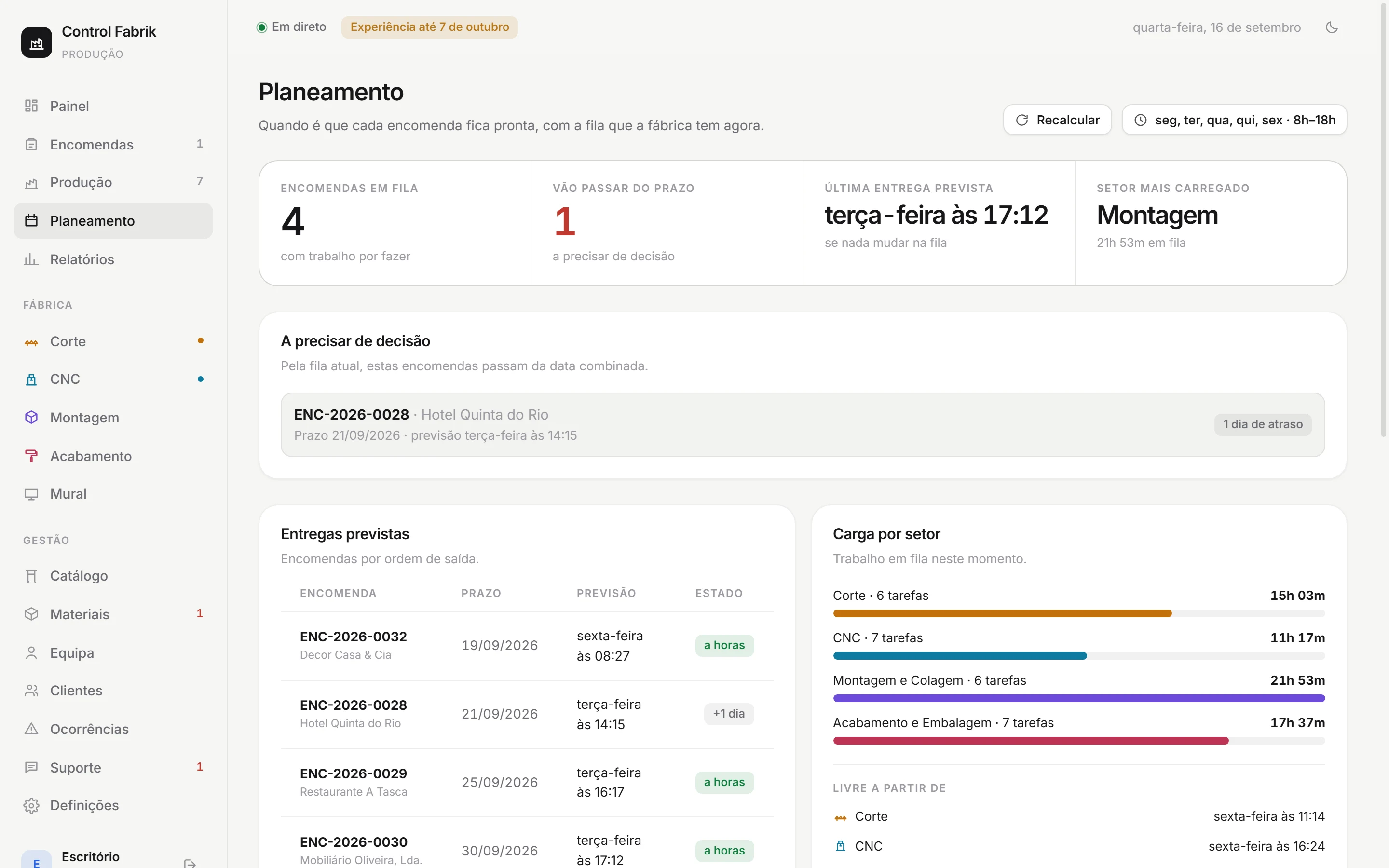Click the sexta-feira às 11:14 Corte free time
Image resolution: width=1389 pixels, height=868 pixels.
tap(1269, 816)
